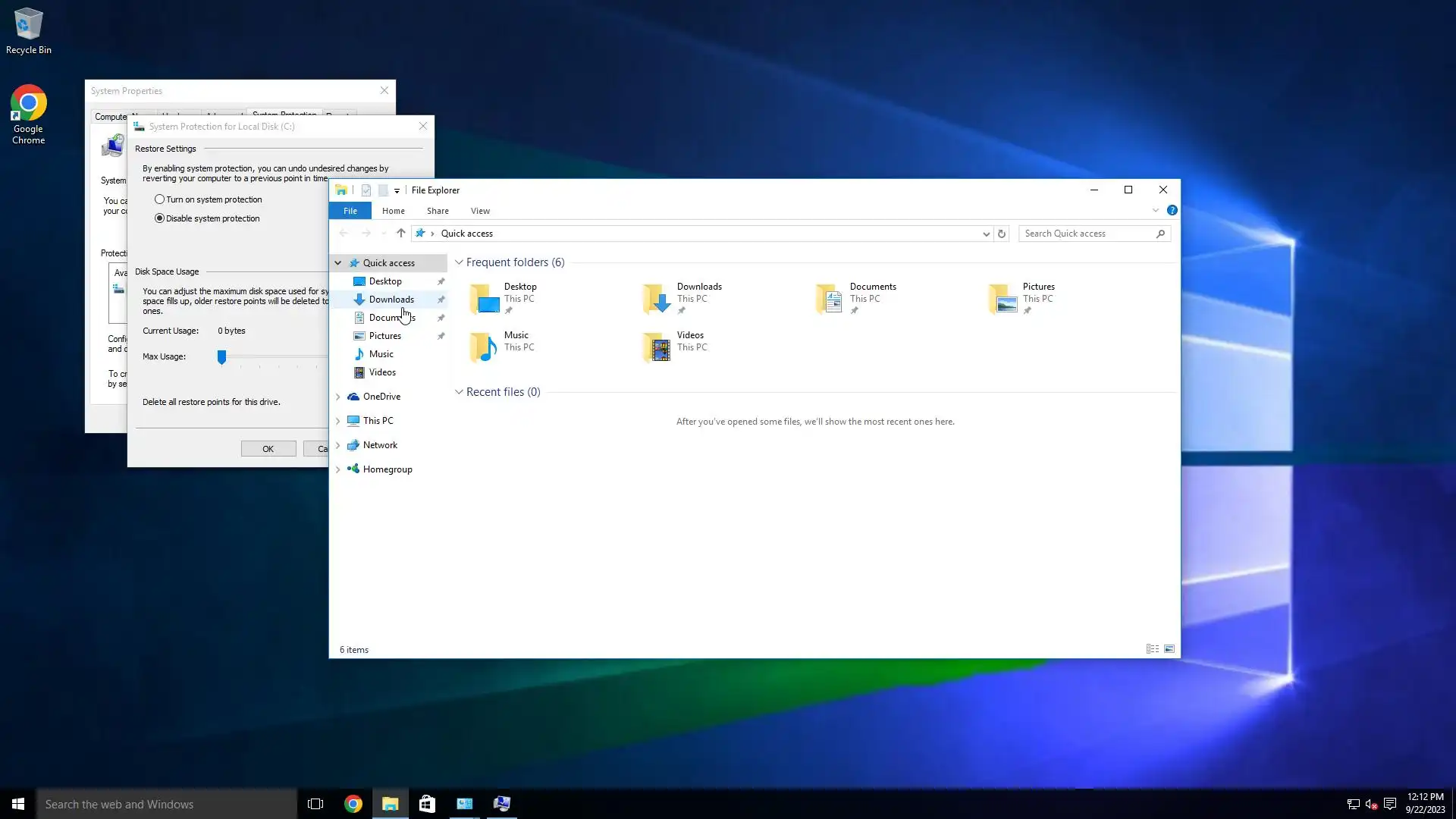Click OK in System Protection dialog
Viewport: 1456px width, 819px height.
(268, 449)
